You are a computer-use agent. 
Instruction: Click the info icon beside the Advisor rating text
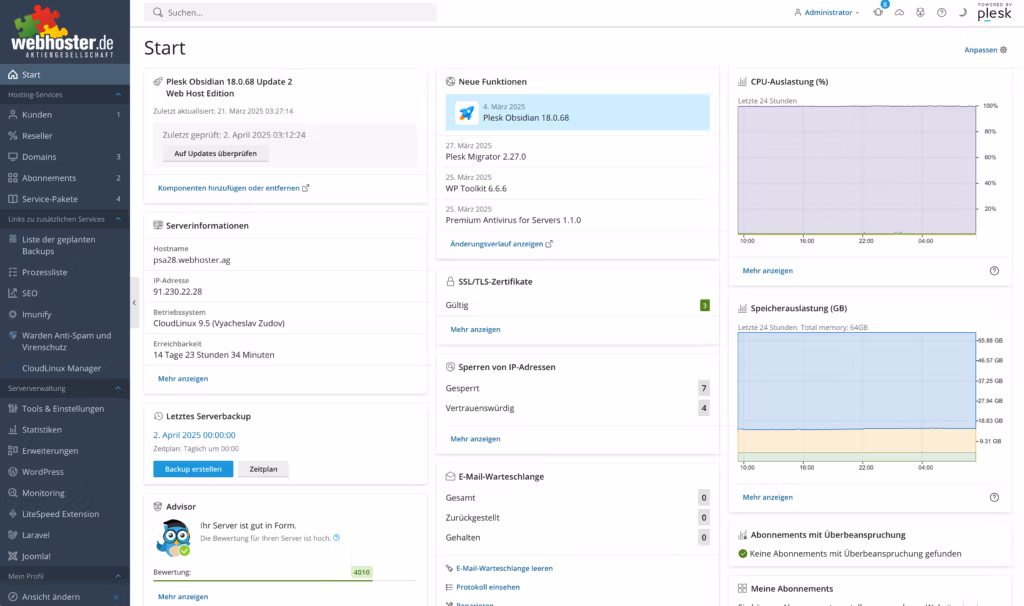(336, 538)
